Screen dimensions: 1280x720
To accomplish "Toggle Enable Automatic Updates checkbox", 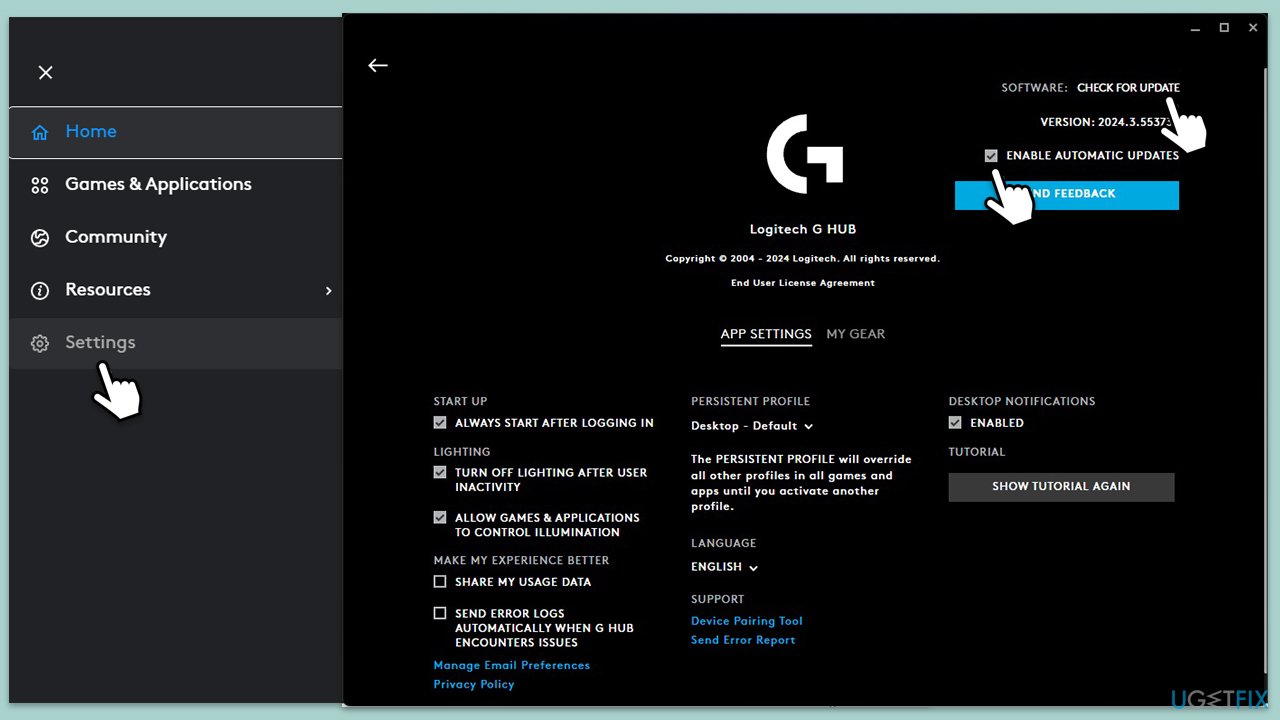I will point(991,156).
